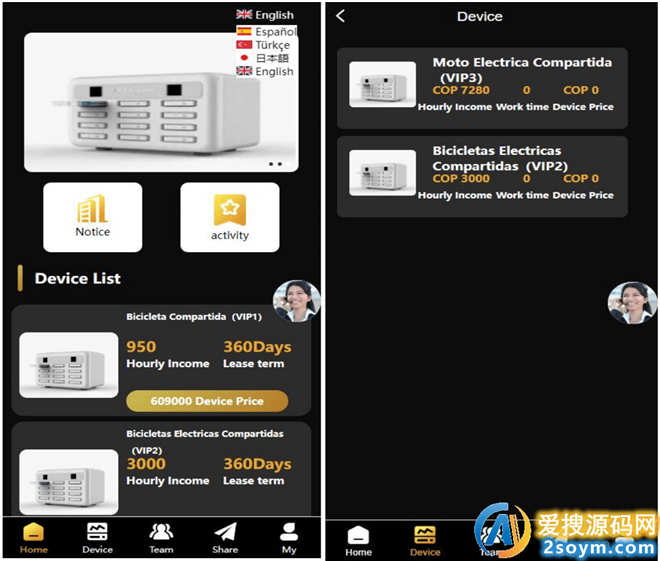
Task: Select Bicicleta Compartida (VIP1) title
Action: click(x=194, y=316)
